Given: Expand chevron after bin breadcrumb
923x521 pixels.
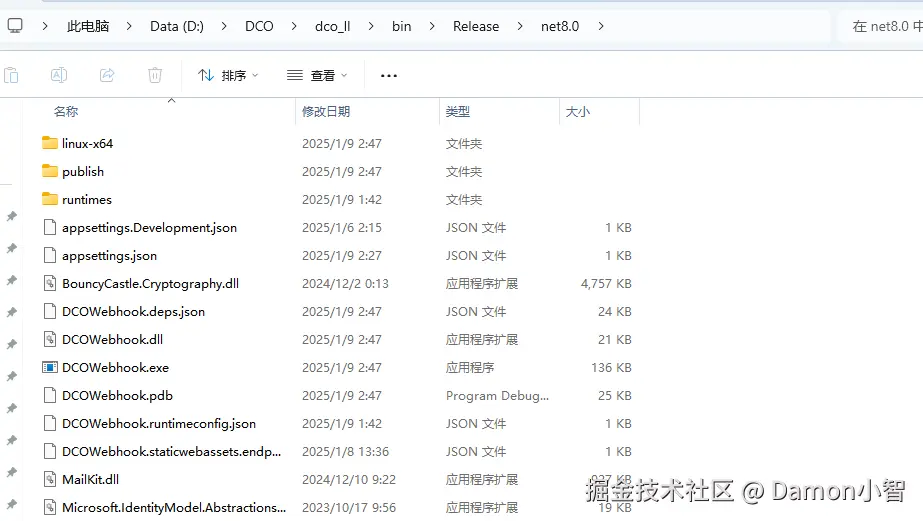Looking at the screenshot, I should pos(432,26).
